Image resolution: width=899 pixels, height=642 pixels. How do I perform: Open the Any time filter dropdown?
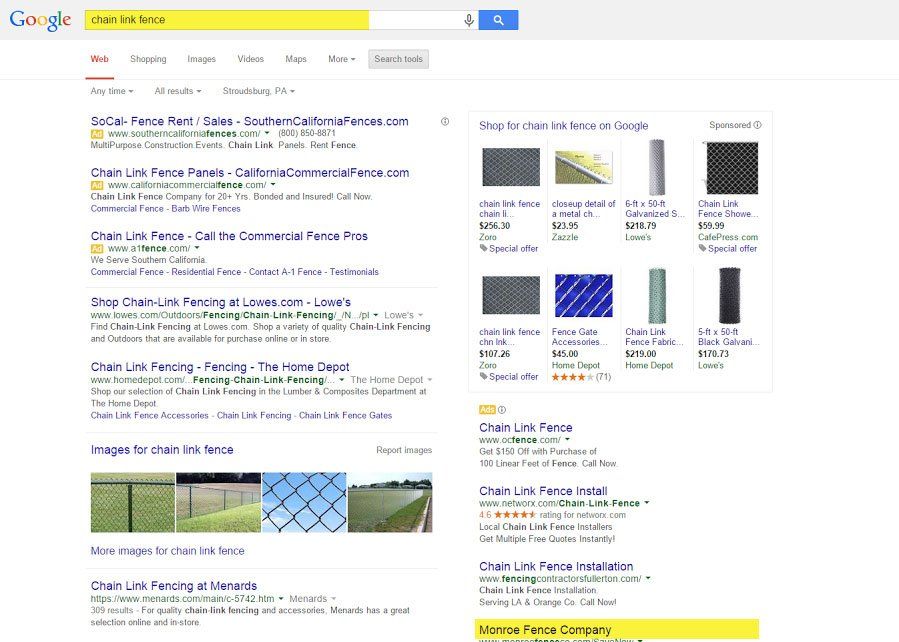coord(112,91)
